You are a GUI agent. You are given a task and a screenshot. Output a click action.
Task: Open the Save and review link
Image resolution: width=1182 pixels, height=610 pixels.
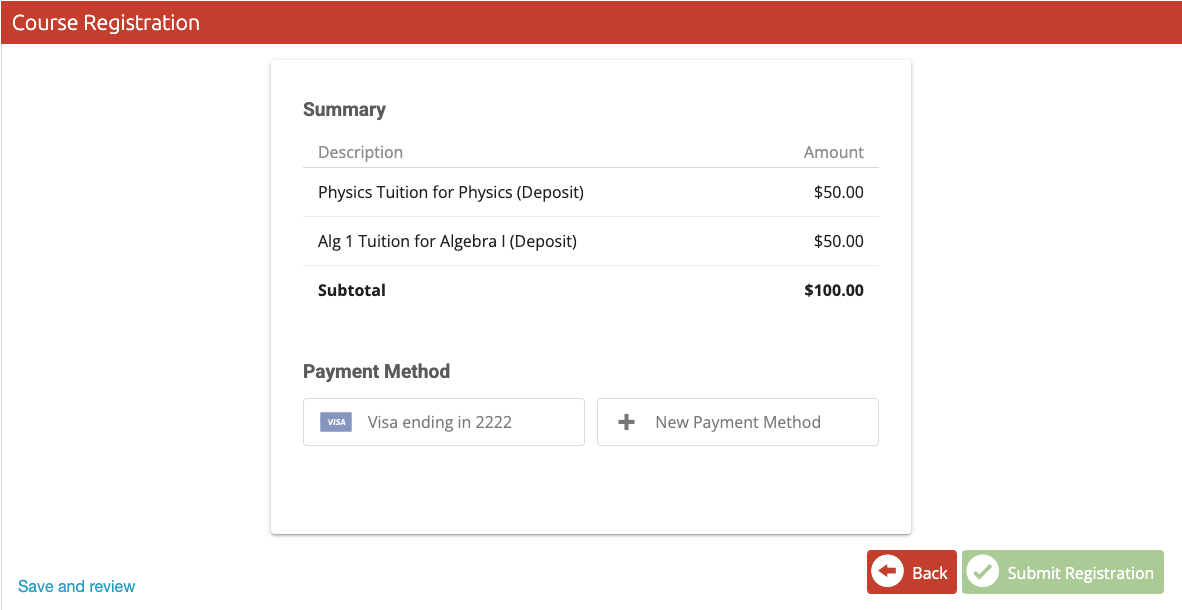[x=76, y=587]
